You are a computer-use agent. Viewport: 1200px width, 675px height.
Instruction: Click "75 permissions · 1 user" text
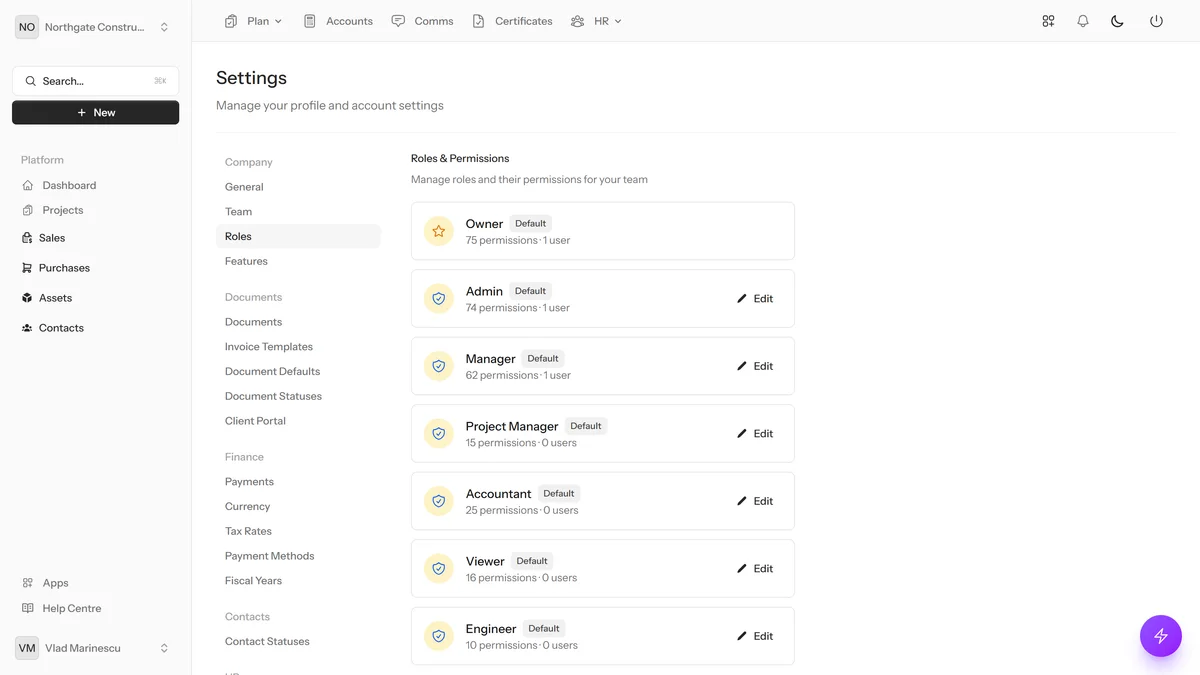pyautogui.click(x=518, y=240)
